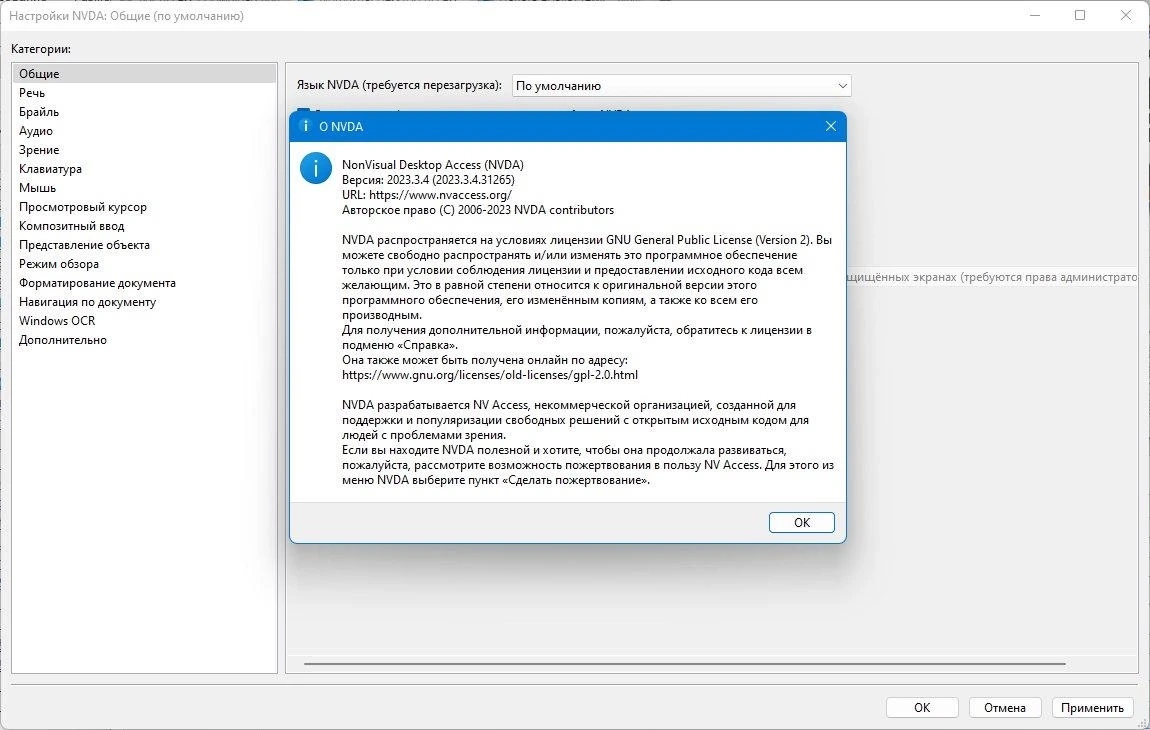Close the О NVDA about dialog
The width and height of the screenshot is (1150, 730).
pos(830,126)
